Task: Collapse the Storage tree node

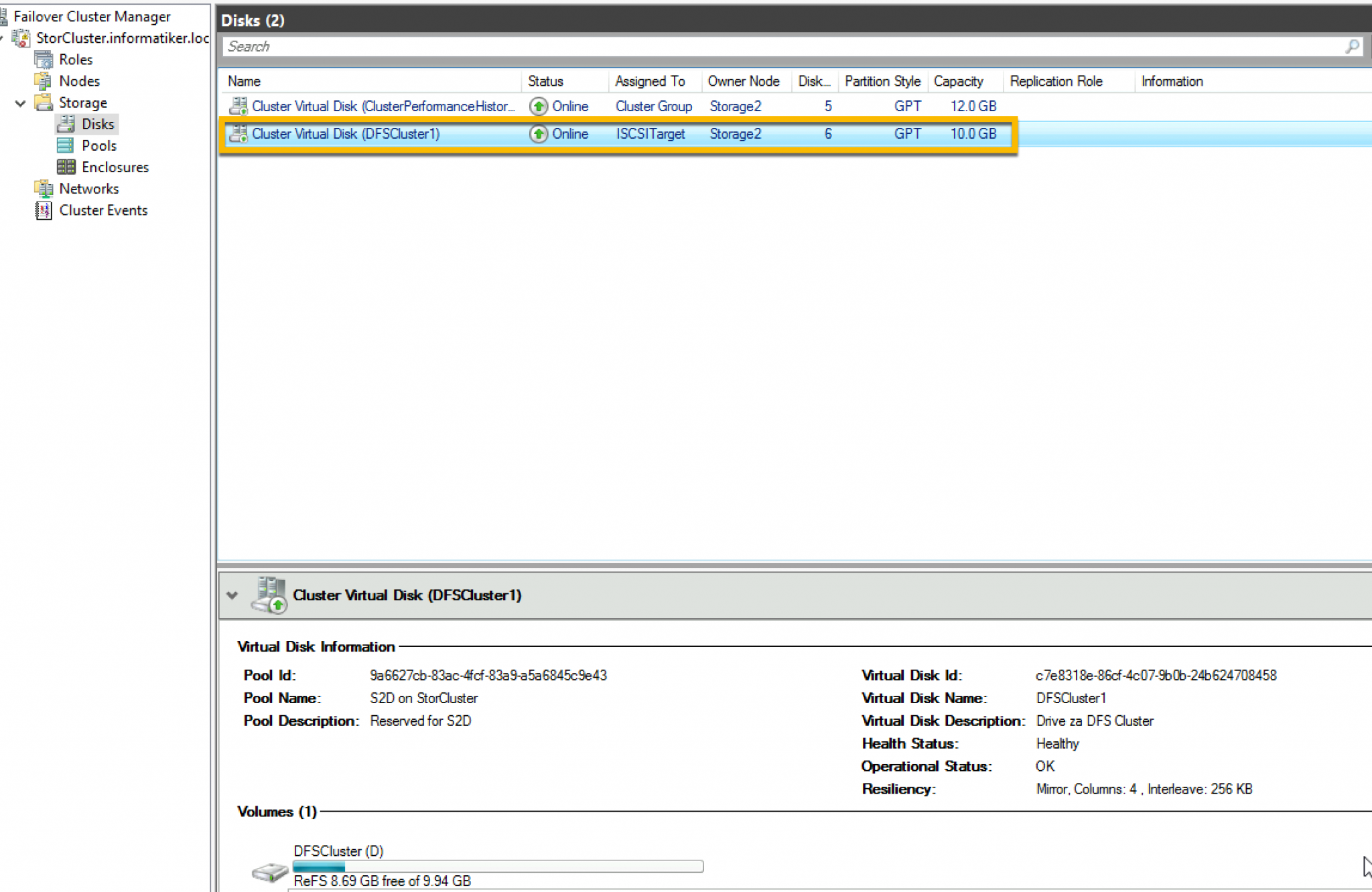Action: (20, 102)
